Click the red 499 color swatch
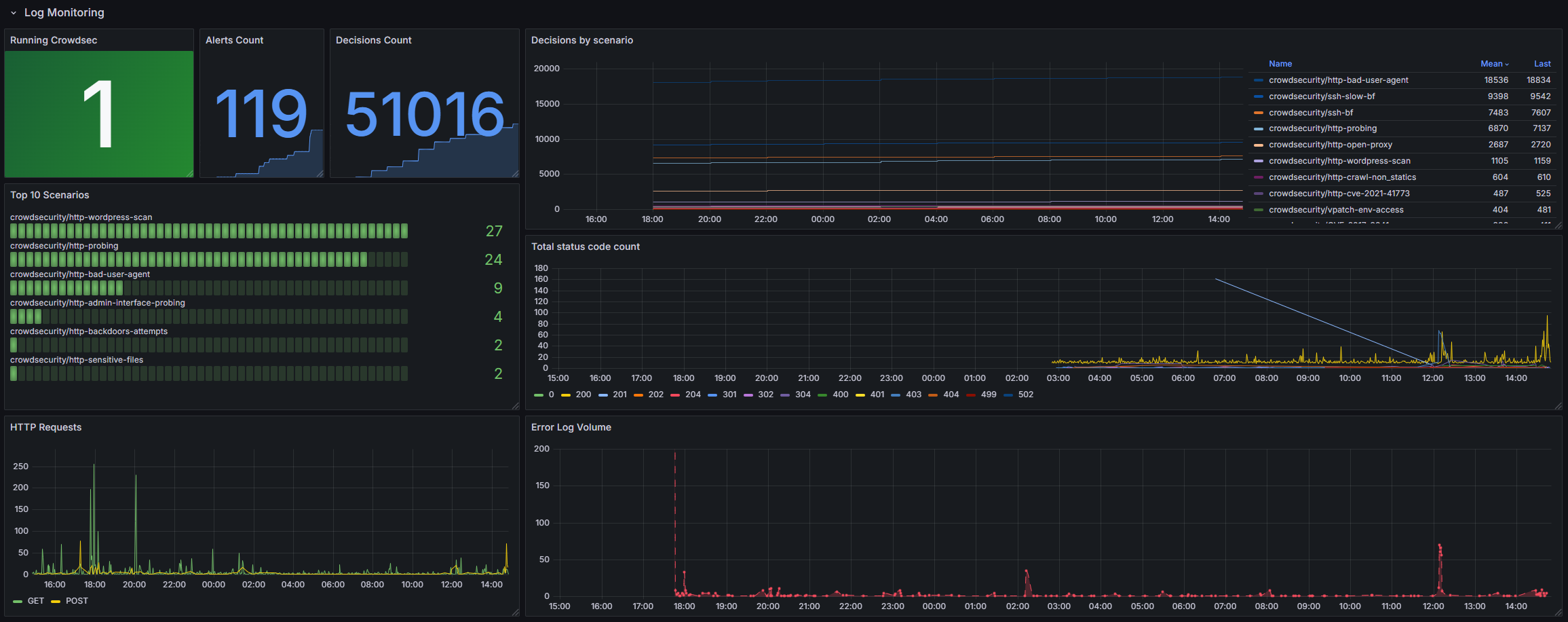This screenshot has width=1568, height=622. pyautogui.click(x=970, y=395)
